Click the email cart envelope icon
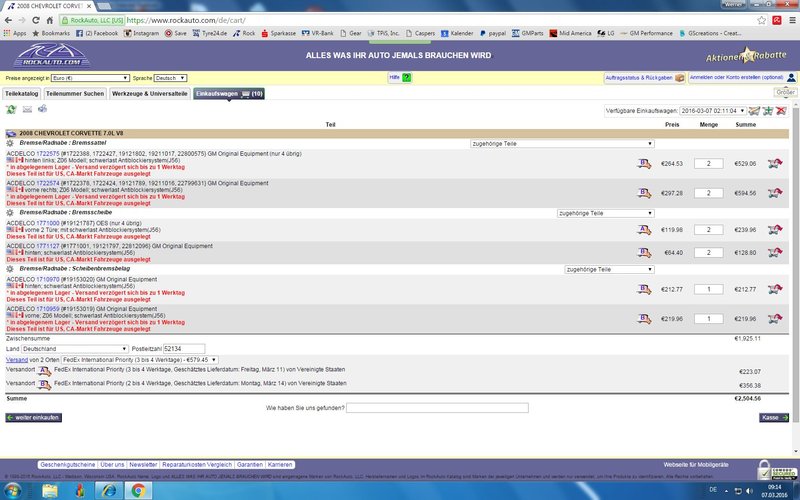 [x=27, y=109]
